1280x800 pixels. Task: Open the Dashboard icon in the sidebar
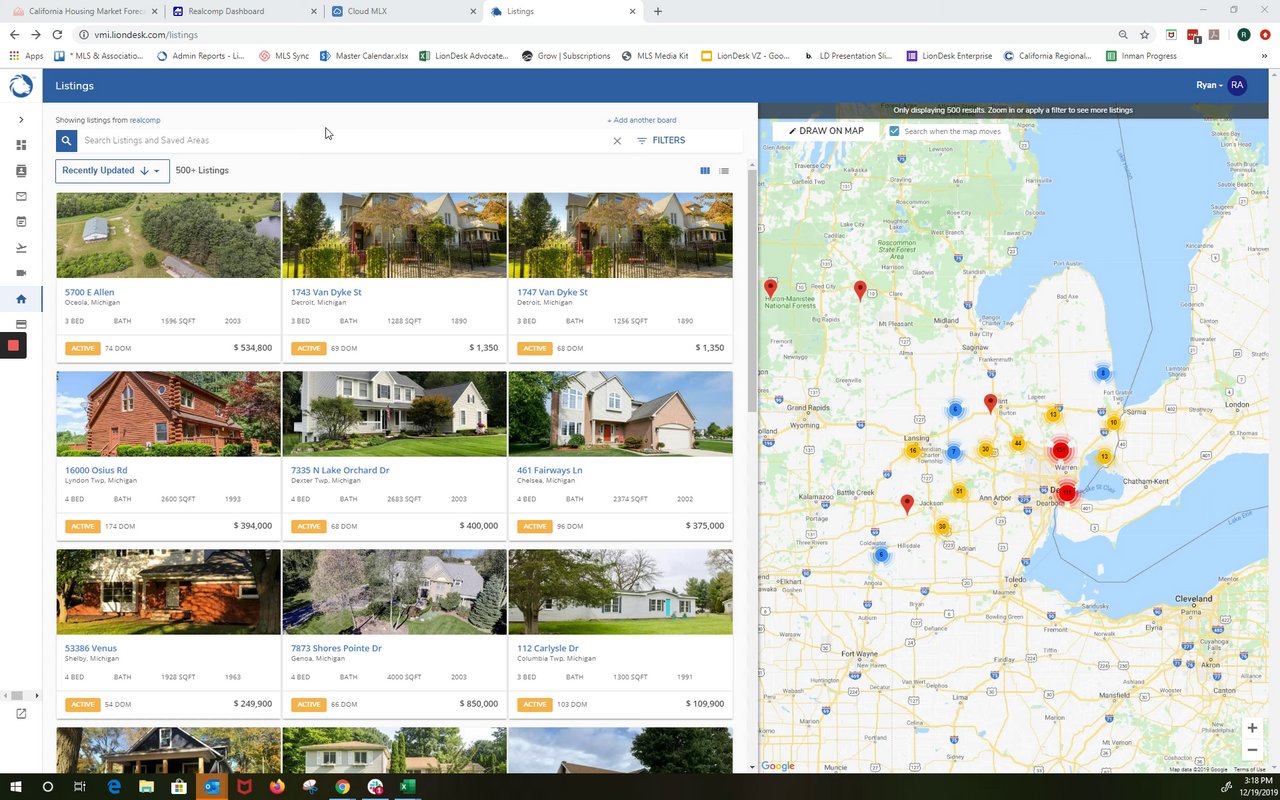click(21, 145)
